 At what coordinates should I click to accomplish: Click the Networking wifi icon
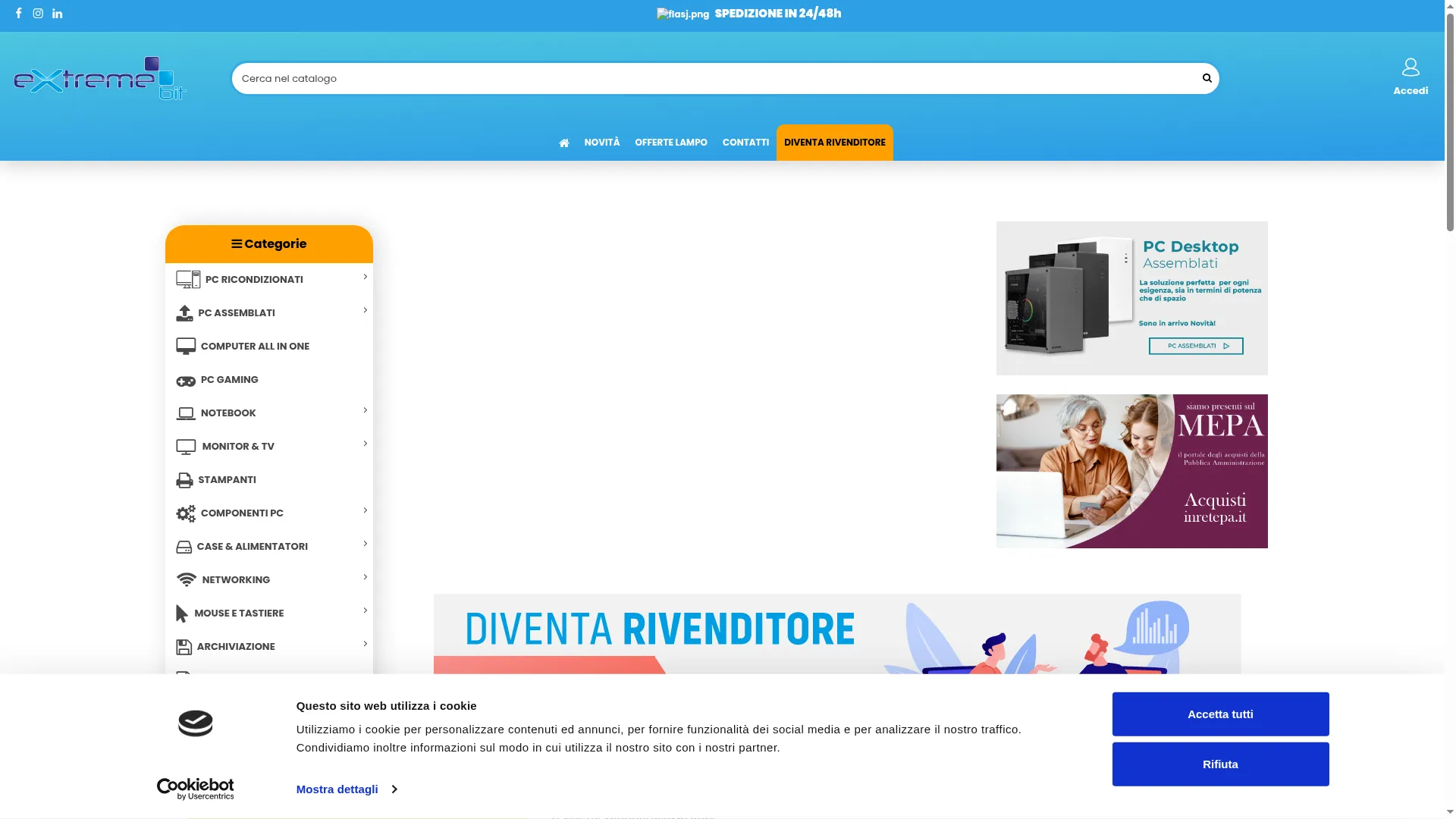186,580
